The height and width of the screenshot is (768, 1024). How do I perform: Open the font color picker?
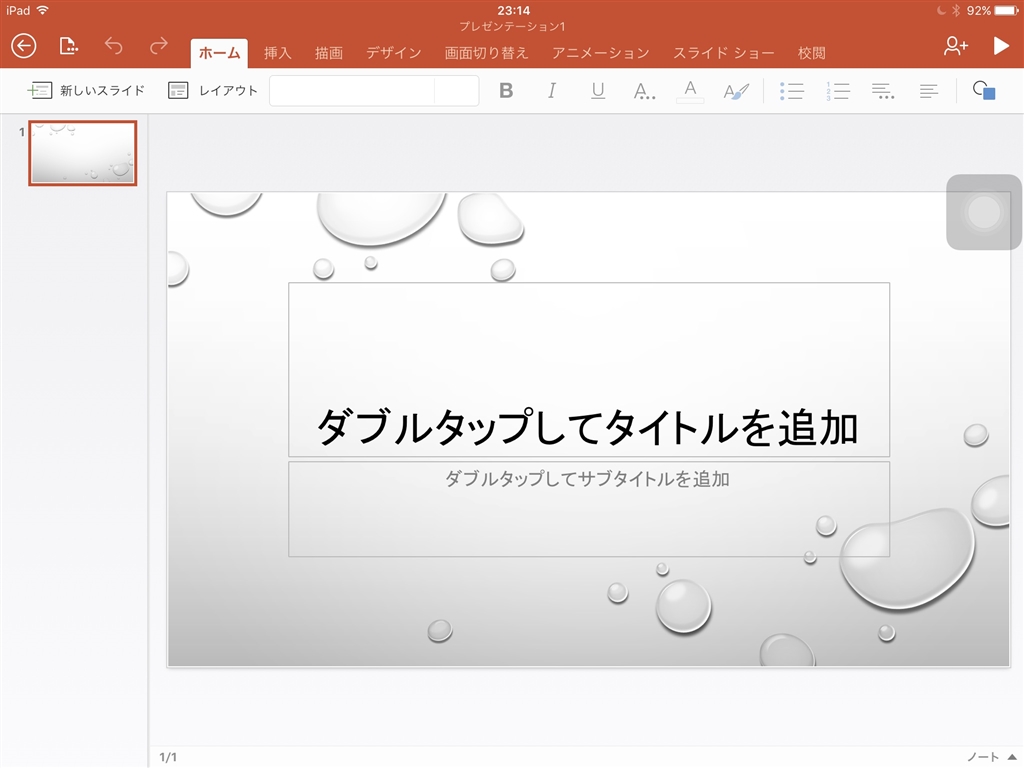coord(690,91)
